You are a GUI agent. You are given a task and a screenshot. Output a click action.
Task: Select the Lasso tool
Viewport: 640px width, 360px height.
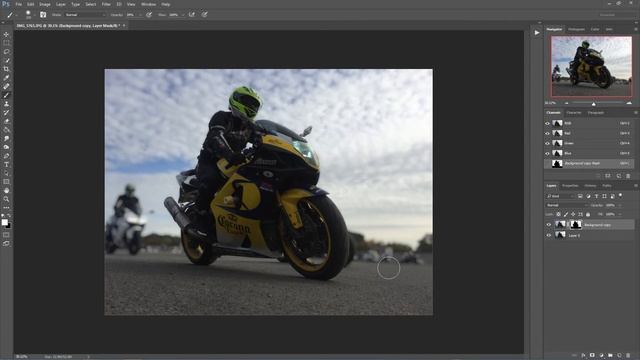point(6,52)
